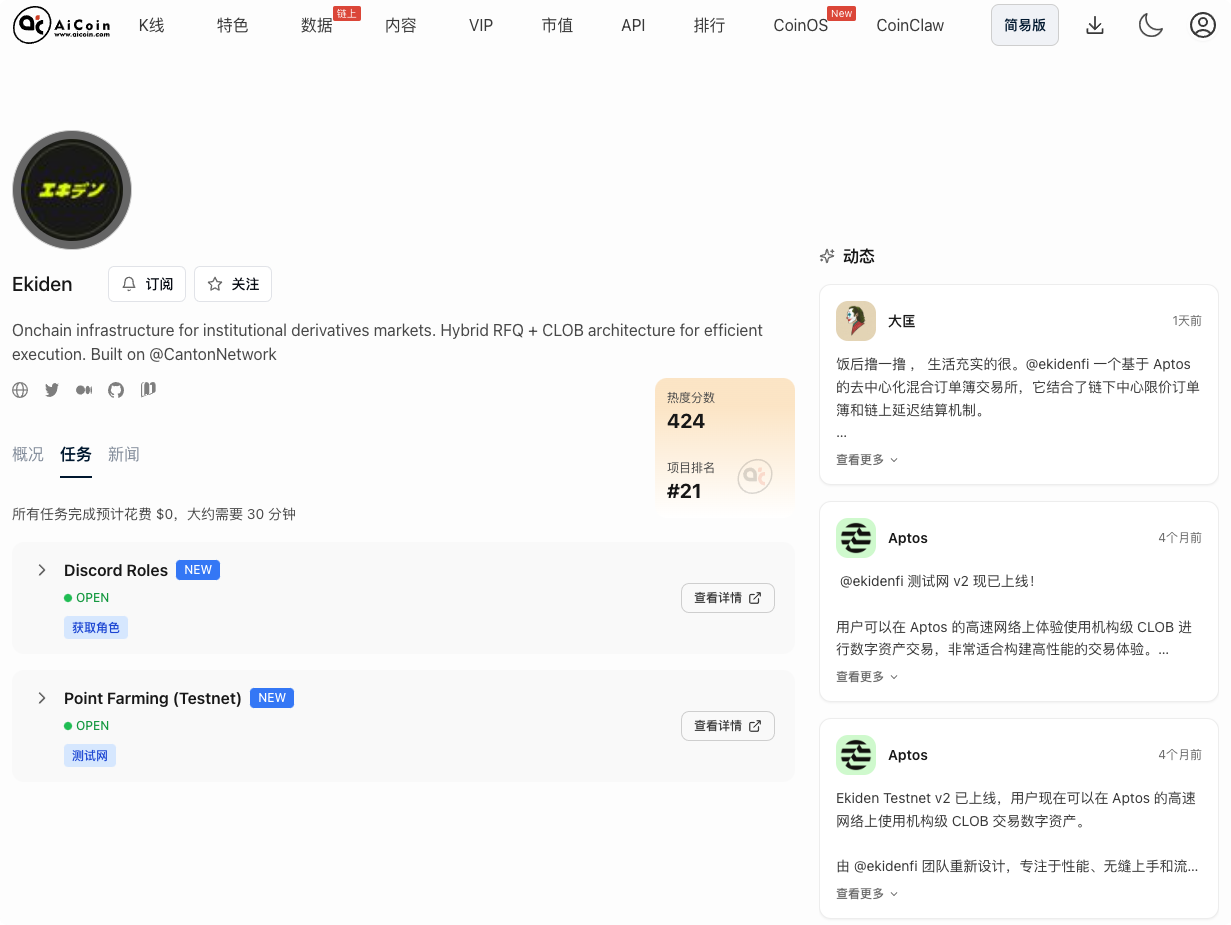1231x925 pixels.
Task: Click Aptos avatar on Ekiden Testnet post
Action: [856, 755]
